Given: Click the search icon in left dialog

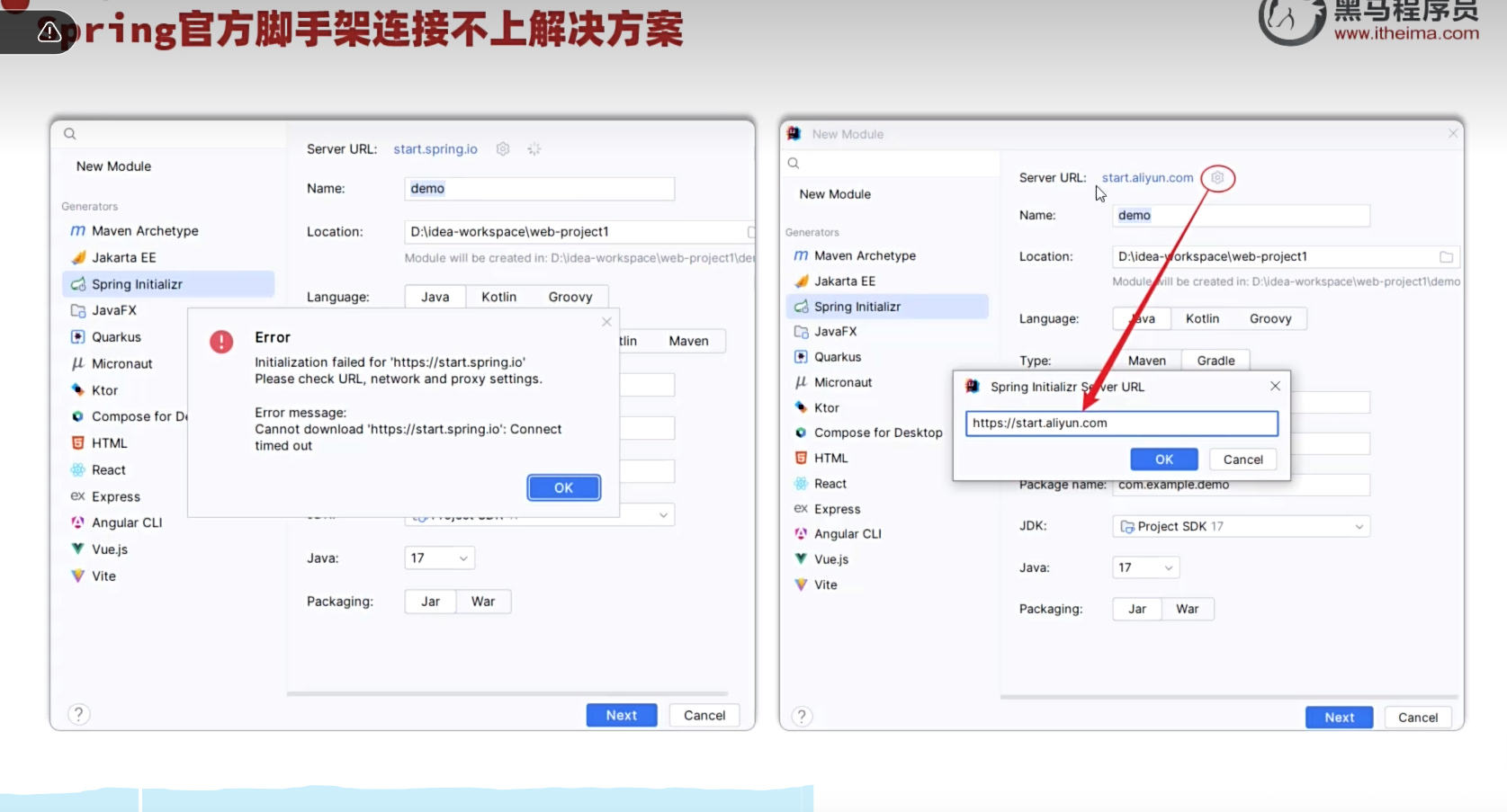Looking at the screenshot, I should (69, 134).
